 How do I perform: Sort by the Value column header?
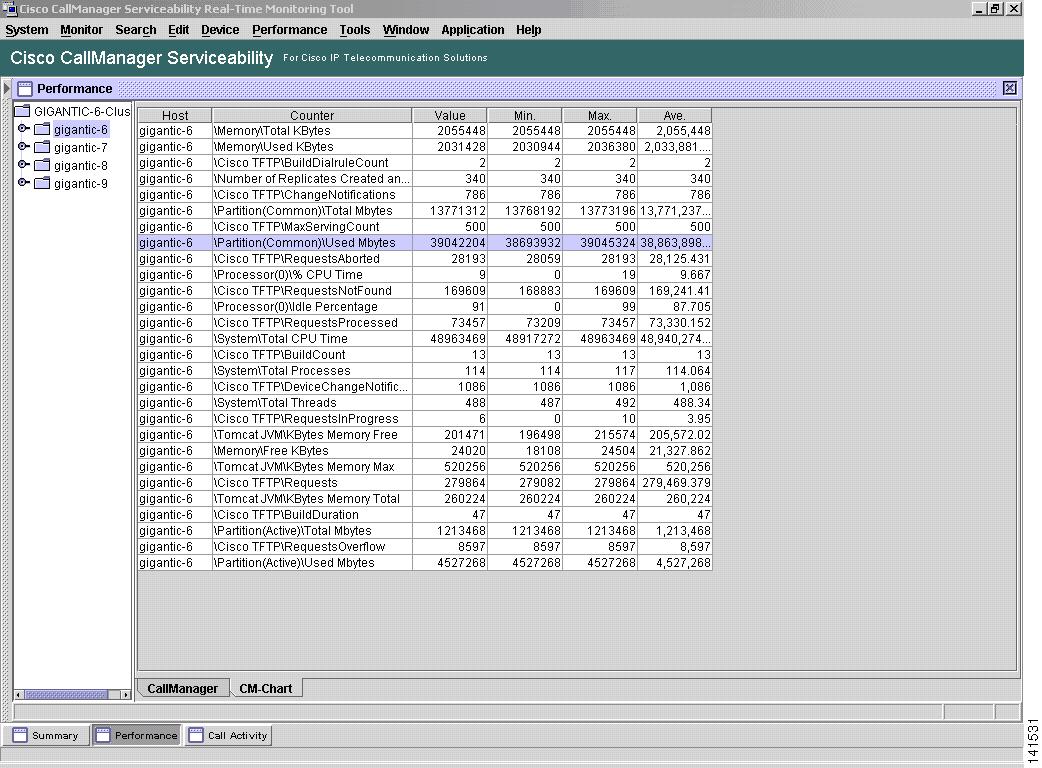click(x=450, y=115)
